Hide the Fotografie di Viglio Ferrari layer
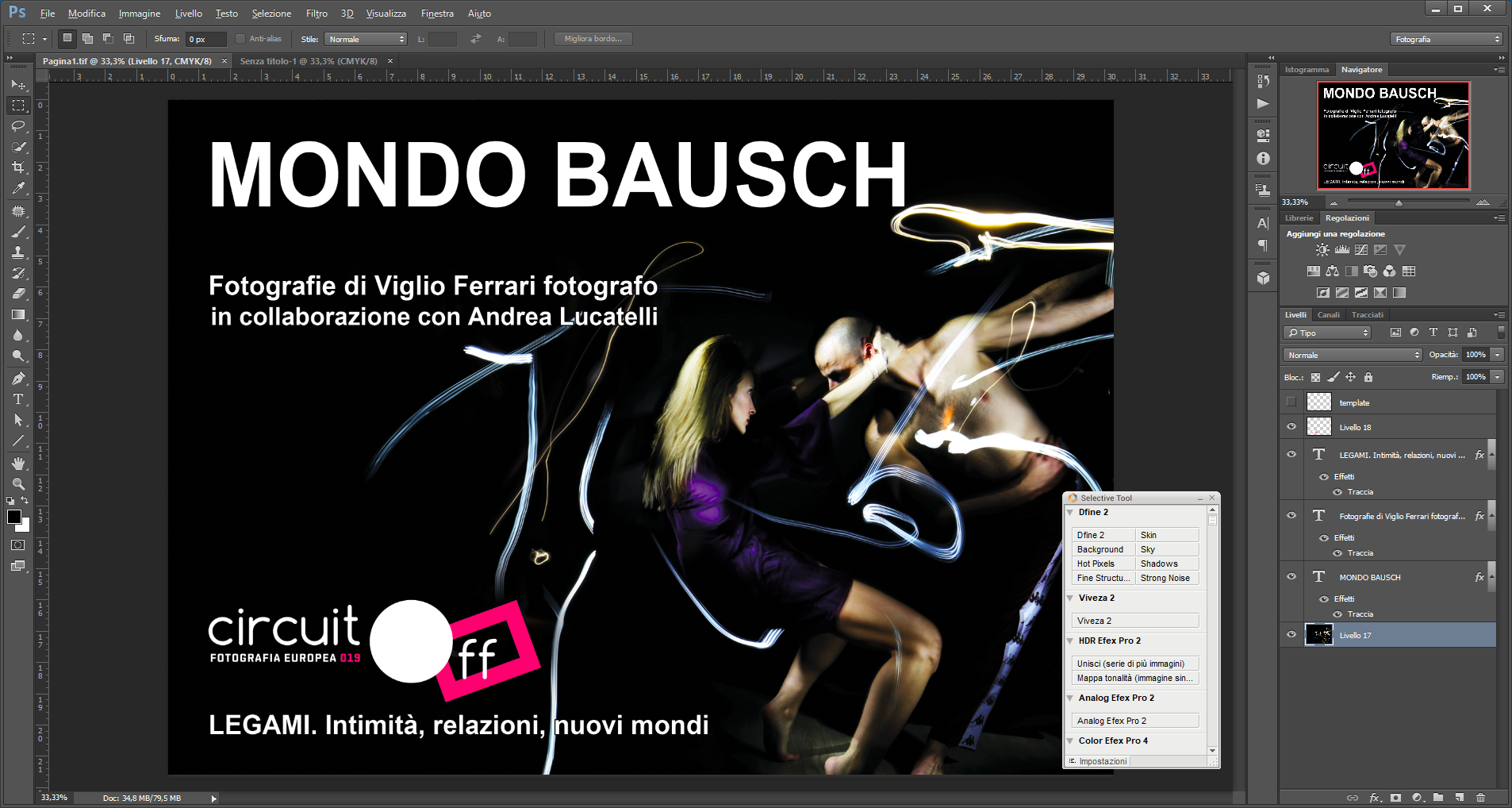 click(x=1291, y=516)
